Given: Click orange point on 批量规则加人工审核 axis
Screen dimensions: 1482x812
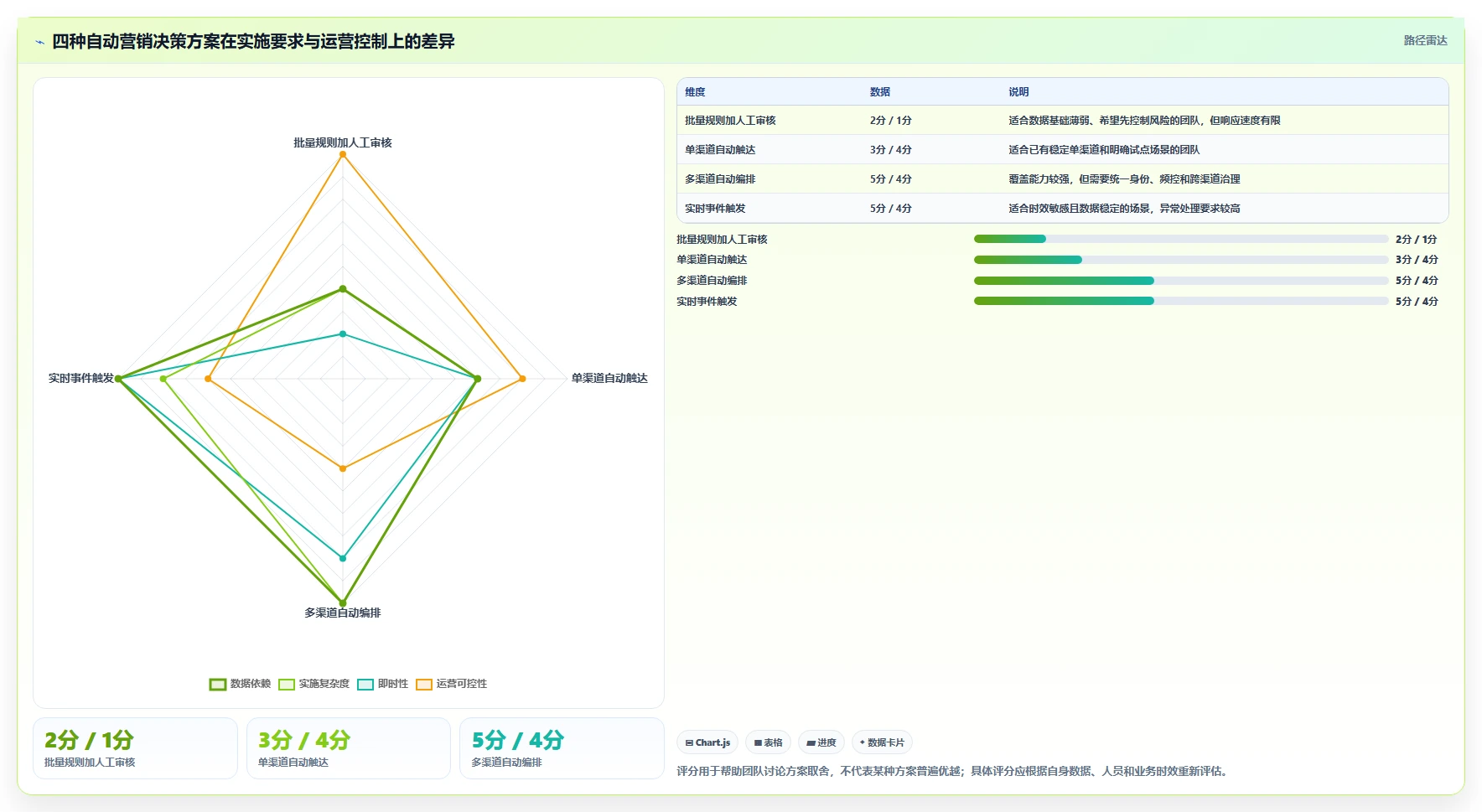Looking at the screenshot, I should click(x=342, y=154).
